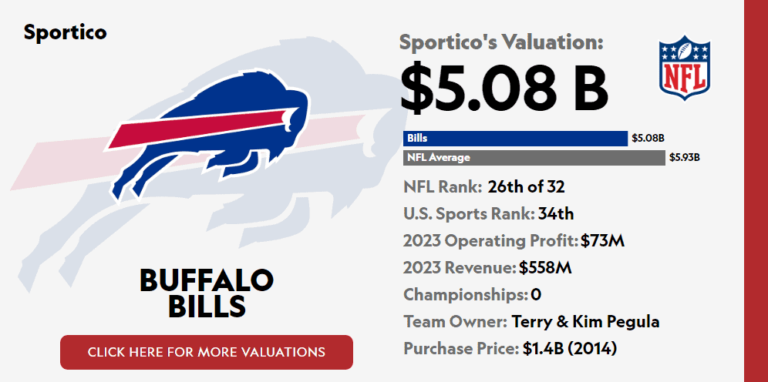Click the 2023 Operating Profit $73M line
Screen dimensions: 768x382
pyautogui.click(x=514, y=241)
